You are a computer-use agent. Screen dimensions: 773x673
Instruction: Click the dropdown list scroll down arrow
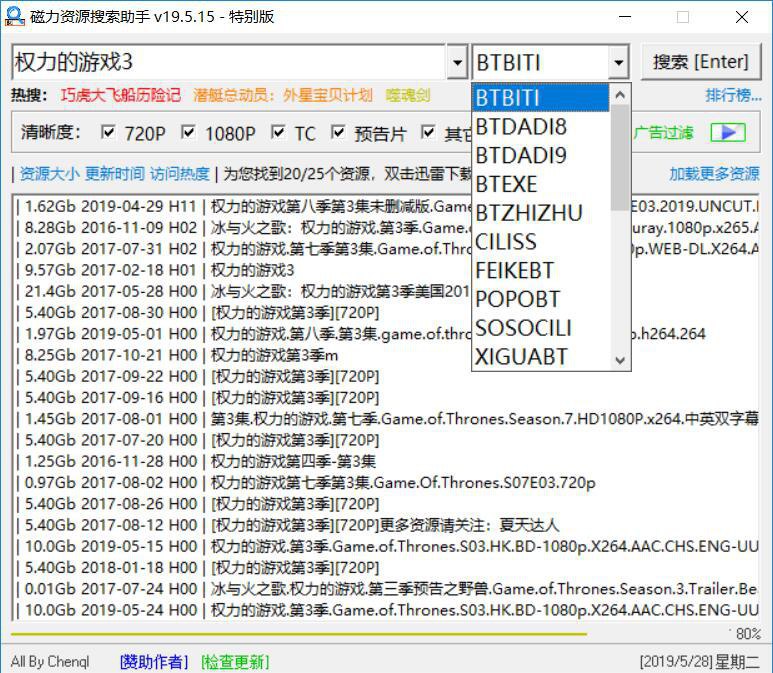[620, 360]
